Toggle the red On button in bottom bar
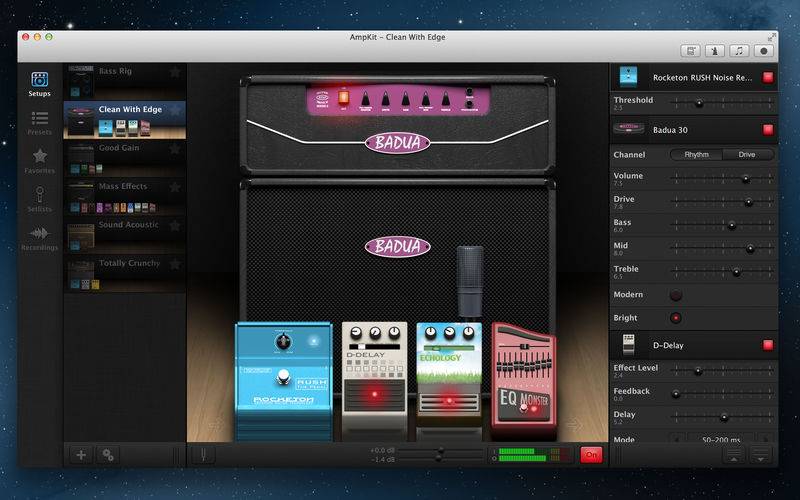This screenshot has height=500, width=800. pos(591,455)
